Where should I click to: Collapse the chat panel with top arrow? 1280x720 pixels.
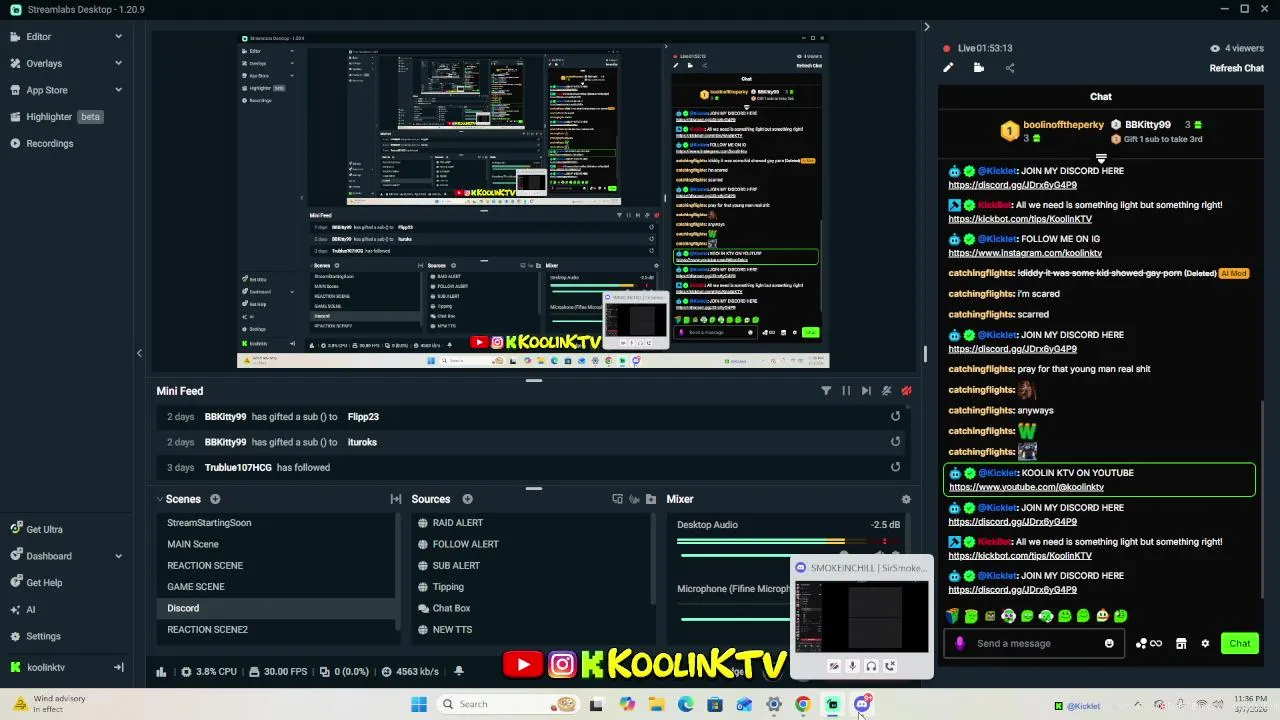(926, 27)
